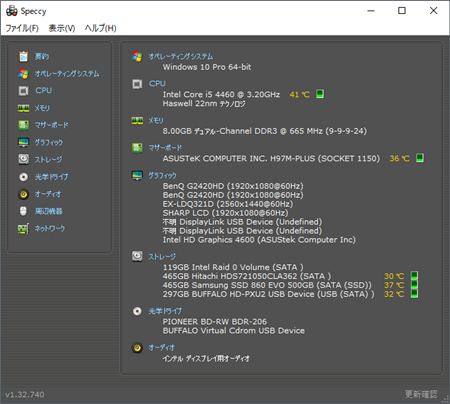The width and height of the screenshot is (450, 404).
Task: Click the 30 °C Hitachi temperature value
Action: point(394,276)
